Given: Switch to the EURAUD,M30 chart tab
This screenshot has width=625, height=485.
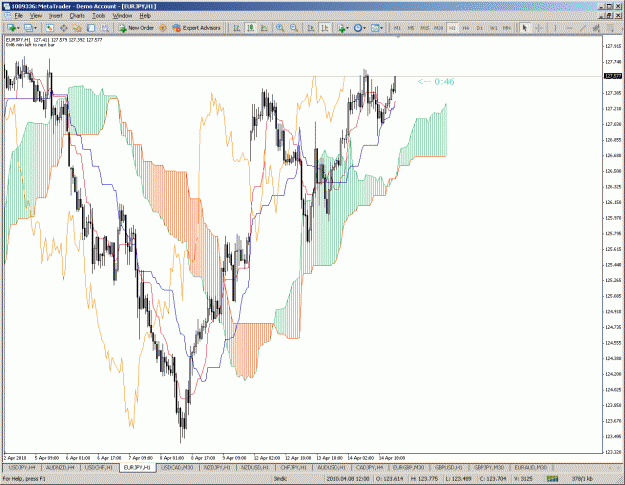Looking at the screenshot, I should 530,467.
